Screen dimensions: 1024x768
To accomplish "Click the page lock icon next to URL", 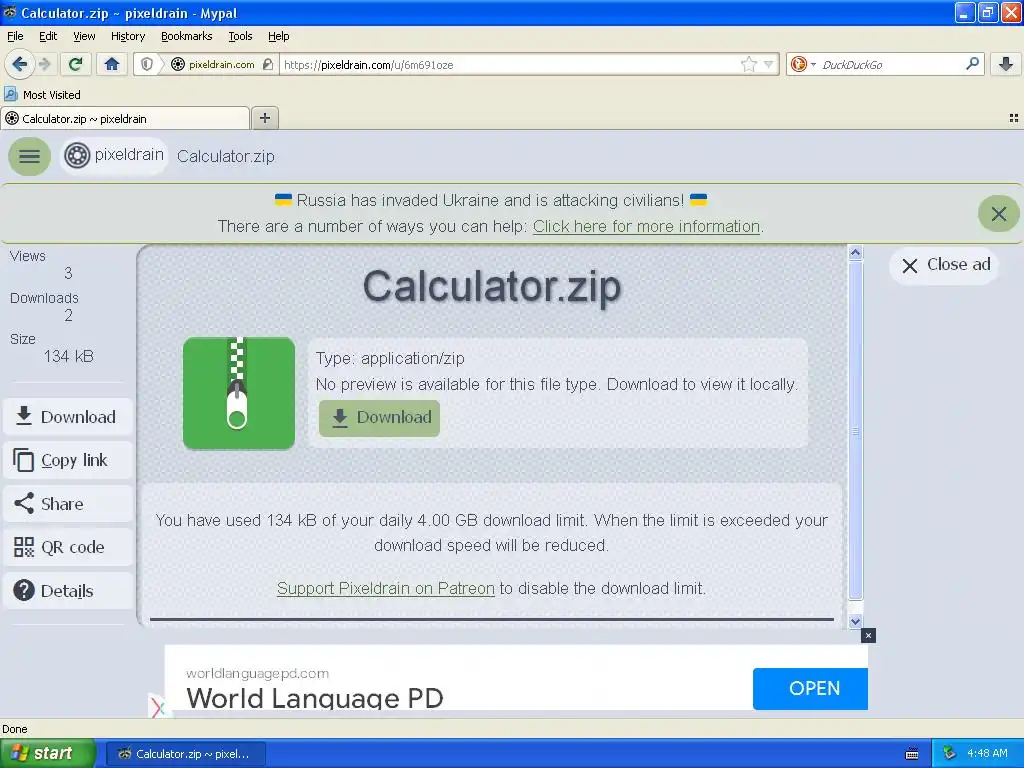I will pyautogui.click(x=268, y=64).
